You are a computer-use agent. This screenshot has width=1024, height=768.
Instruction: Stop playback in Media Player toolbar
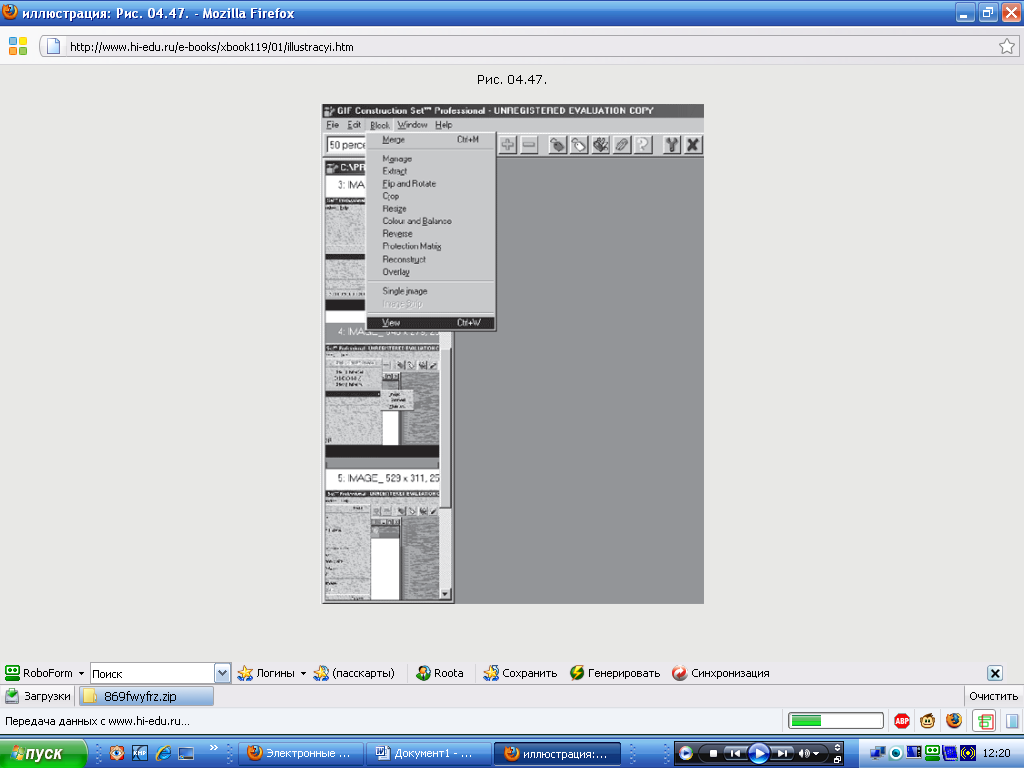713,754
